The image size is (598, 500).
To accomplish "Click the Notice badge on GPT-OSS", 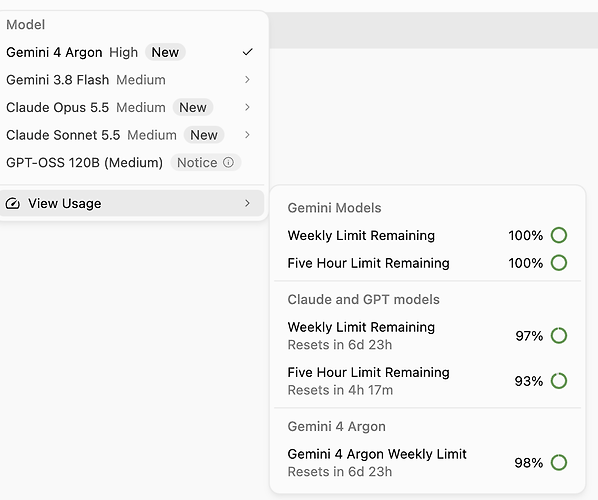I will [206, 162].
